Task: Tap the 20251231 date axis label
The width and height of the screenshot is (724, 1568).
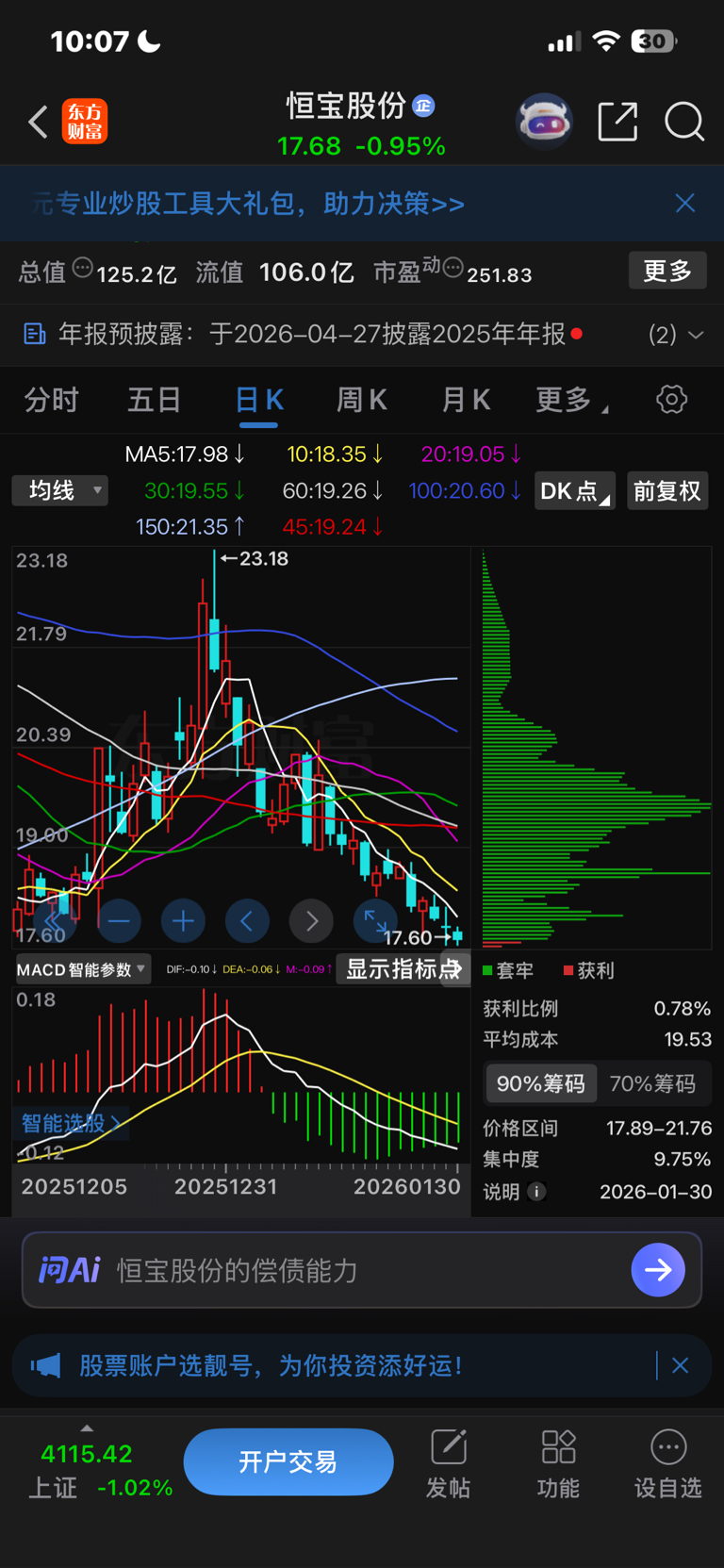Action: (226, 1186)
